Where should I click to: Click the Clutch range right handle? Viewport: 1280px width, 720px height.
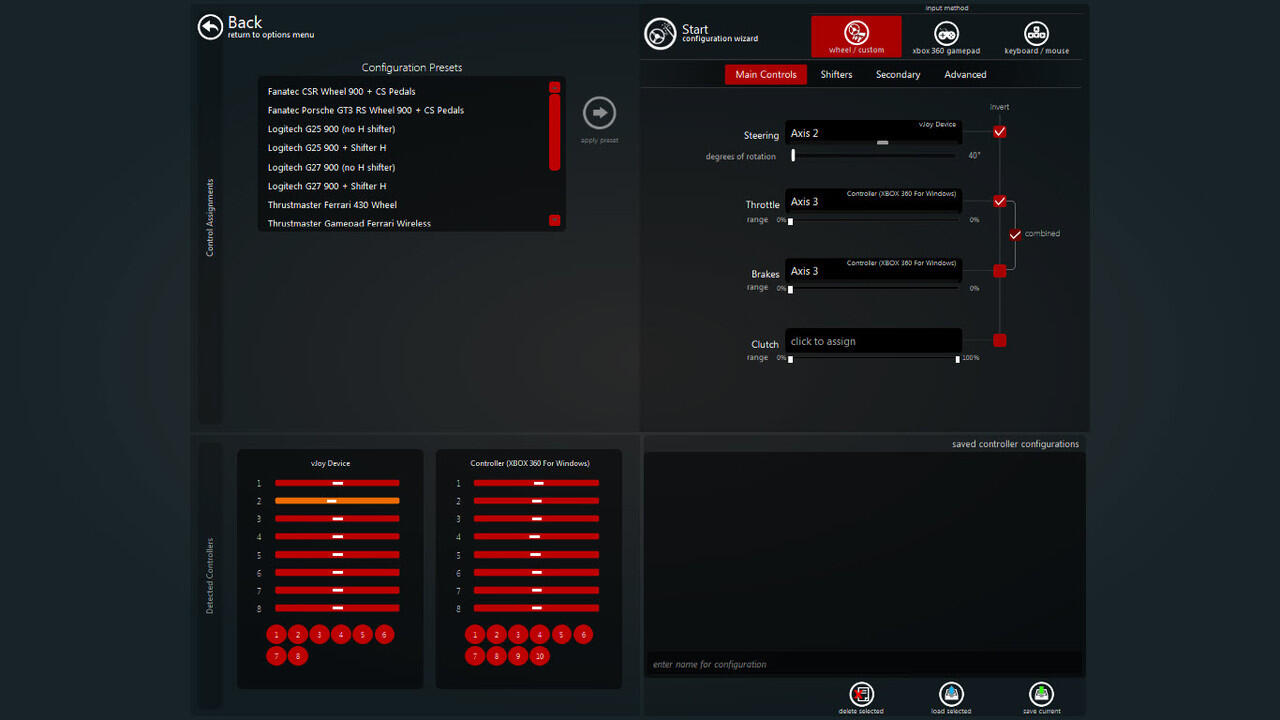coord(957,358)
